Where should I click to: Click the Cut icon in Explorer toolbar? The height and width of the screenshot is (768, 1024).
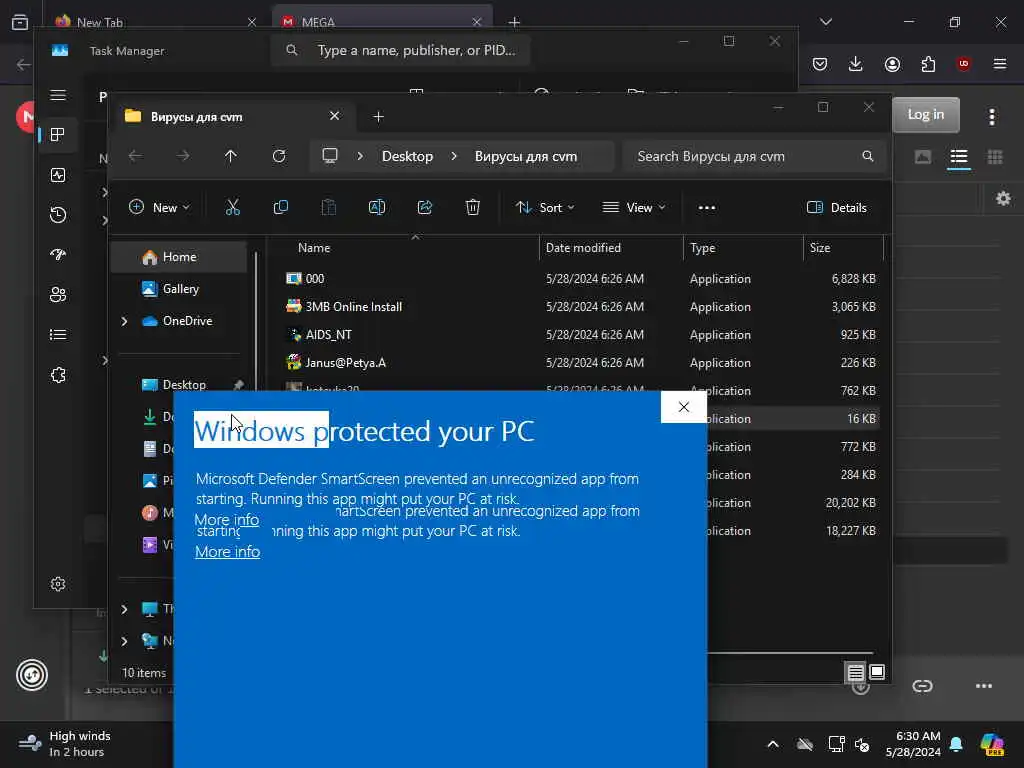point(232,208)
